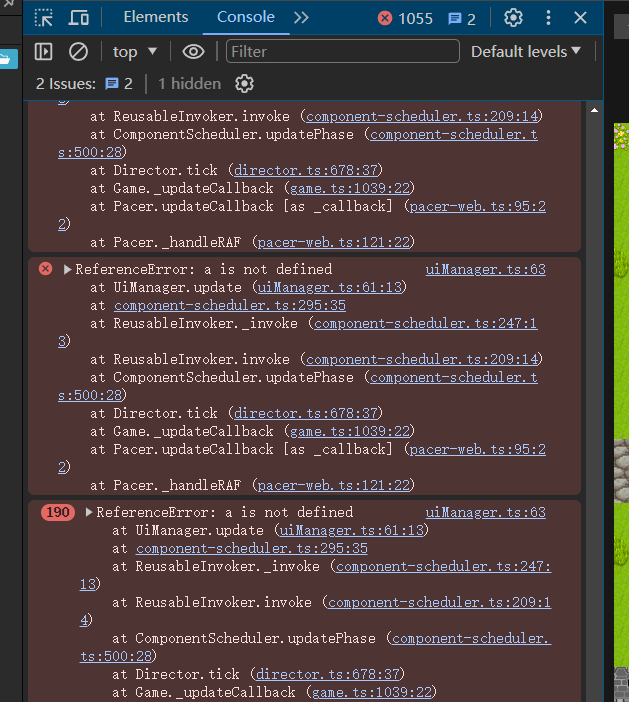Open uiManager.ts:61:13 link in single error
This screenshot has height=702, width=629.
(x=330, y=287)
